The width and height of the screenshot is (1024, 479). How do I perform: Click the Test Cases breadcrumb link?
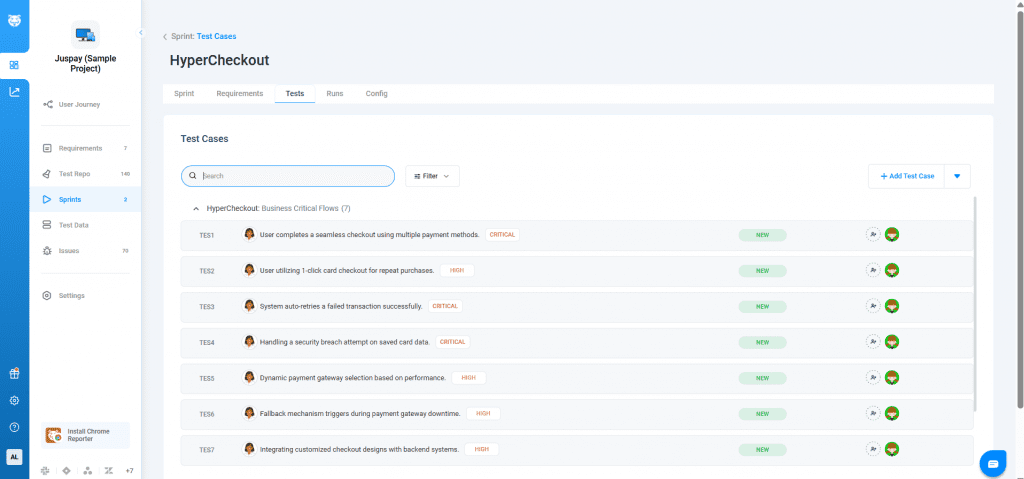point(216,36)
